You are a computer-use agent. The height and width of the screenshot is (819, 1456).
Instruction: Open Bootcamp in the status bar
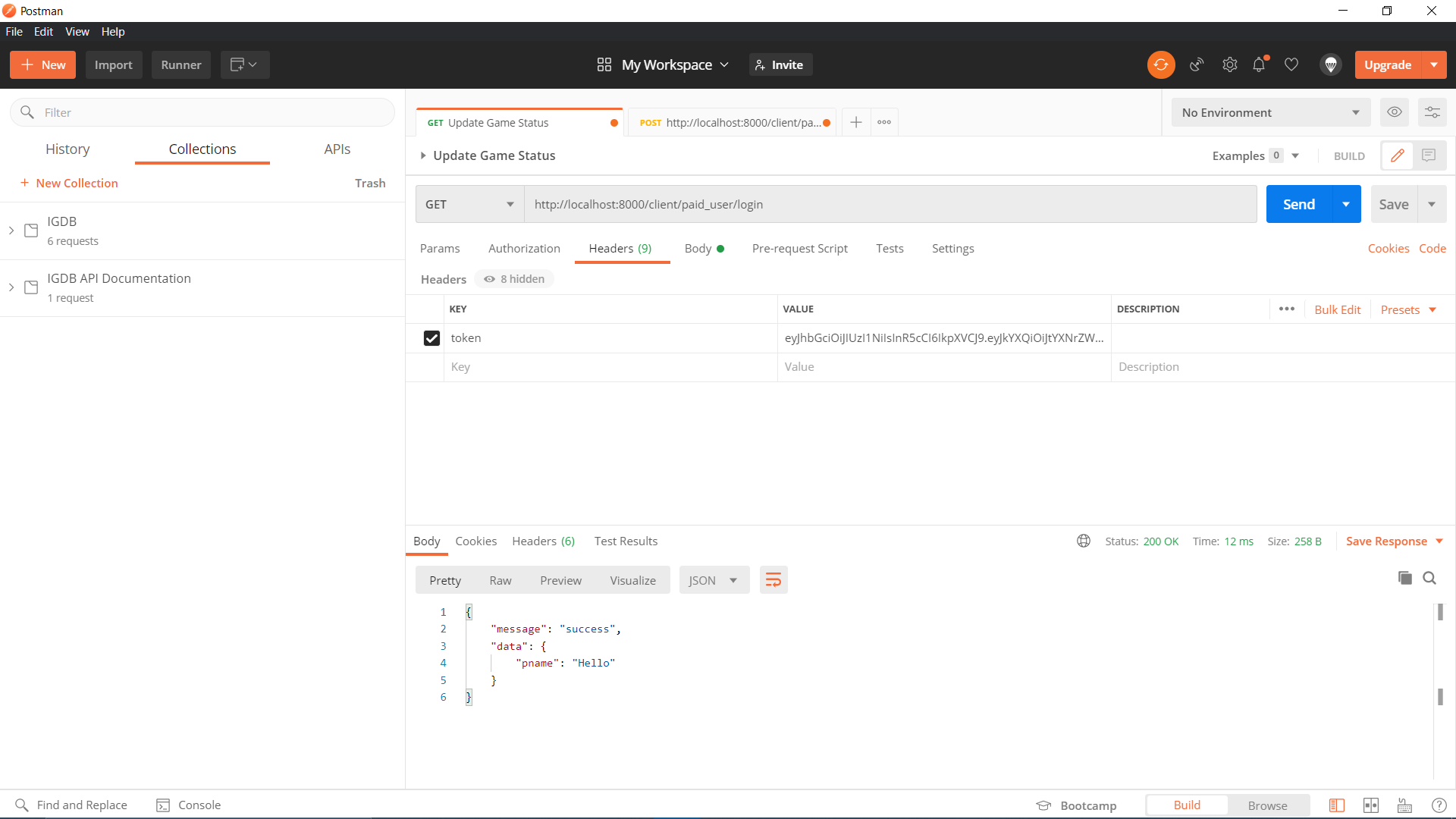coord(1077,805)
